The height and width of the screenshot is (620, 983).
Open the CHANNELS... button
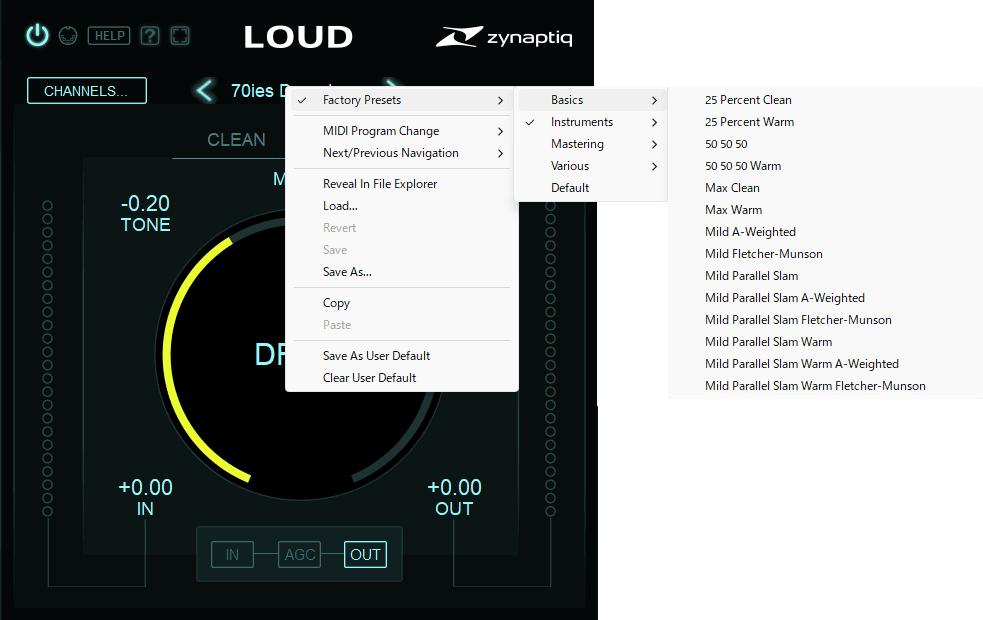click(x=87, y=91)
